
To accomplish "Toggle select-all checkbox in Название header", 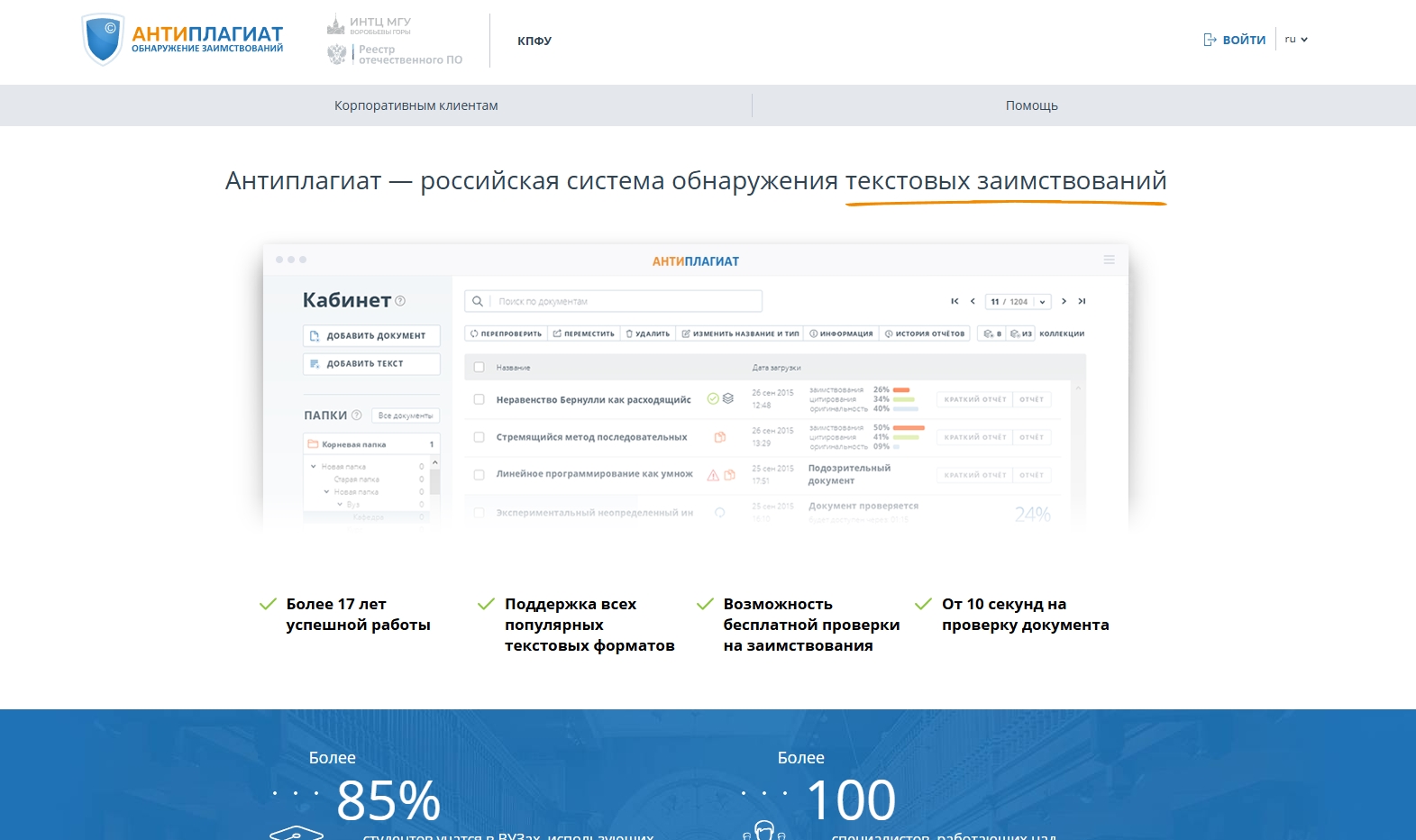I will pyautogui.click(x=480, y=367).
